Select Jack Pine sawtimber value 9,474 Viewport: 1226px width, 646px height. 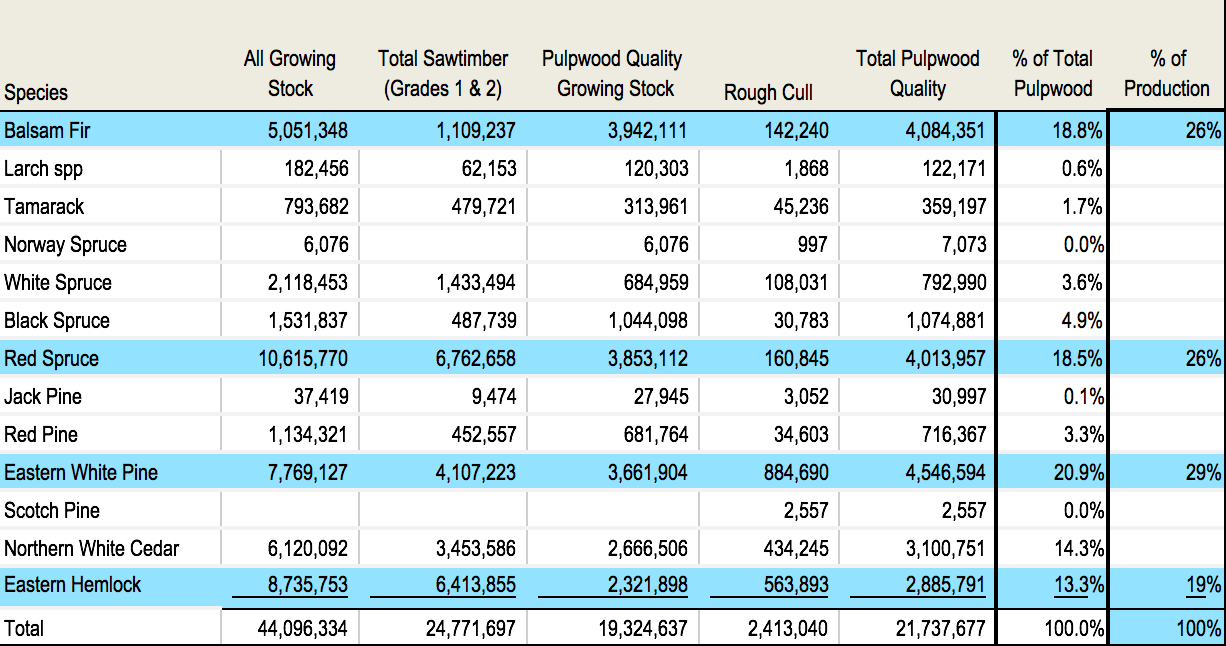coord(493,397)
